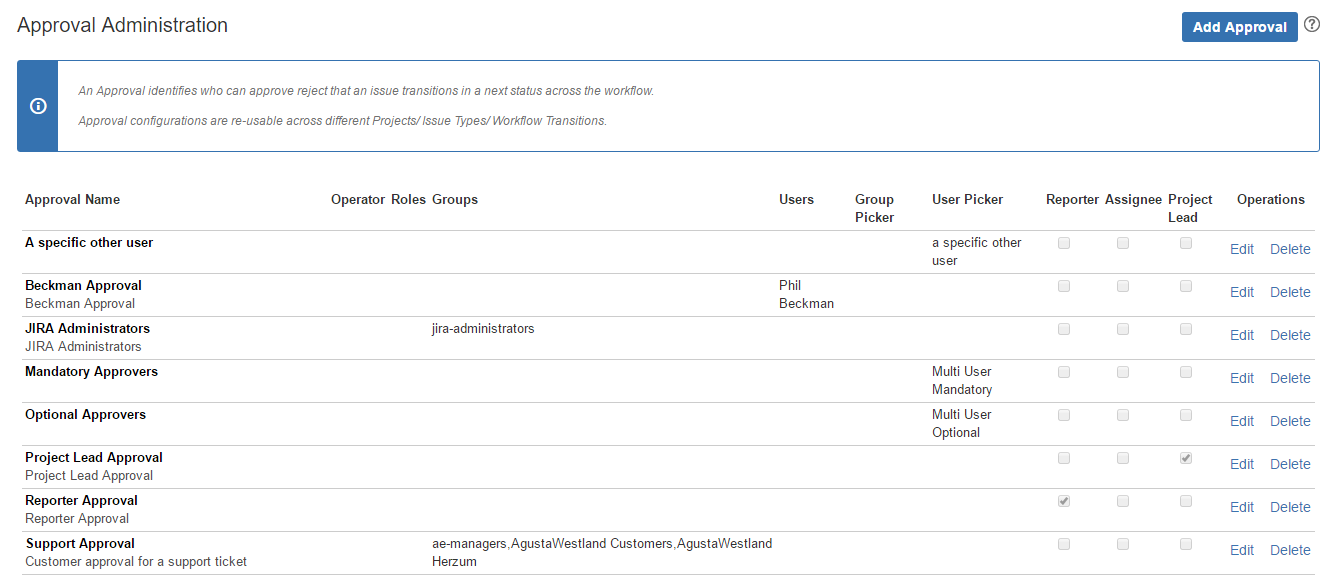1328x579 pixels.
Task: Click the info icon in the blue banner
Action: pyautogui.click(x=38, y=106)
